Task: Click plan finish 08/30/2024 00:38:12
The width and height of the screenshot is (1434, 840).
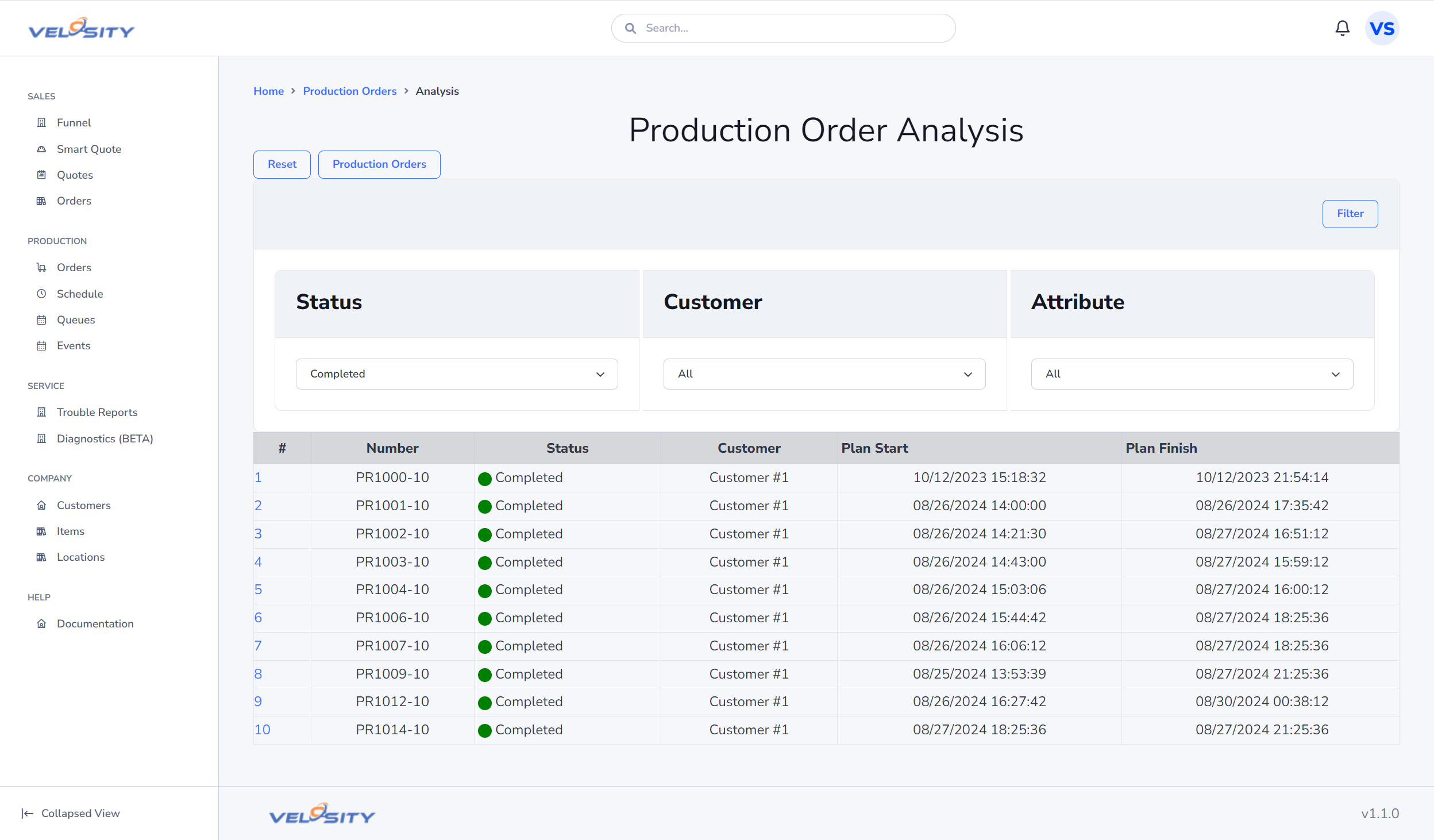Action: tap(1262, 702)
